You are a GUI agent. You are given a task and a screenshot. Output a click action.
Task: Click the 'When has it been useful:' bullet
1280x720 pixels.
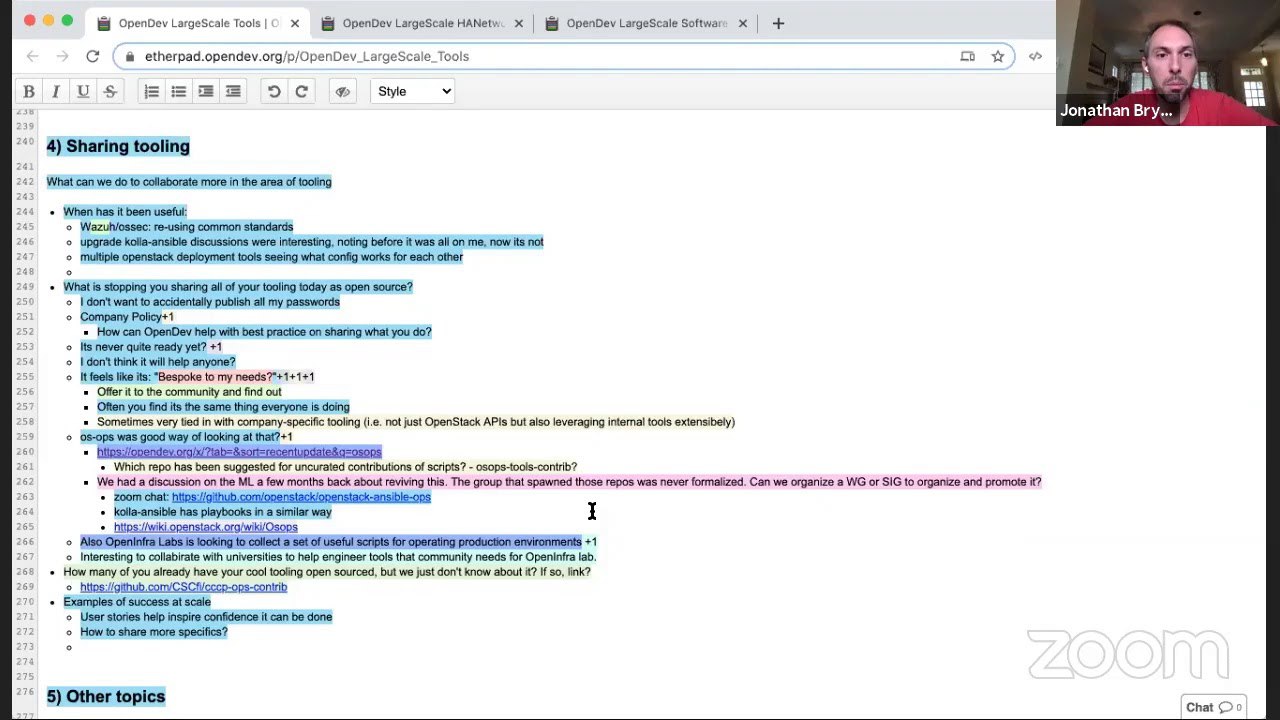(125, 212)
